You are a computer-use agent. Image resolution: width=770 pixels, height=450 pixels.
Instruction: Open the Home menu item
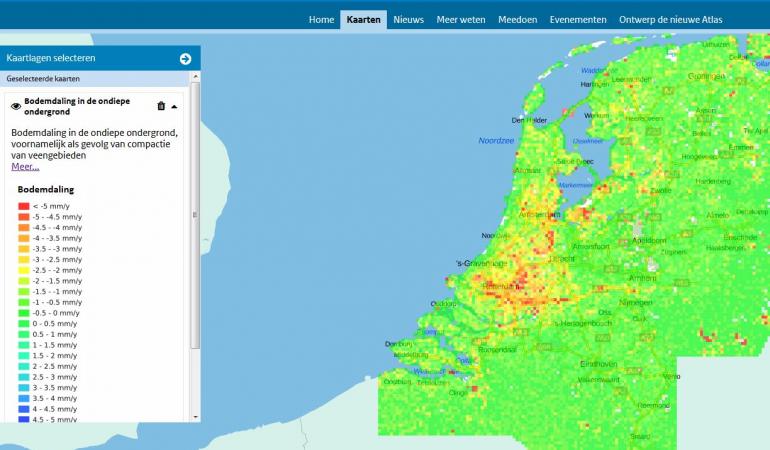[321, 20]
